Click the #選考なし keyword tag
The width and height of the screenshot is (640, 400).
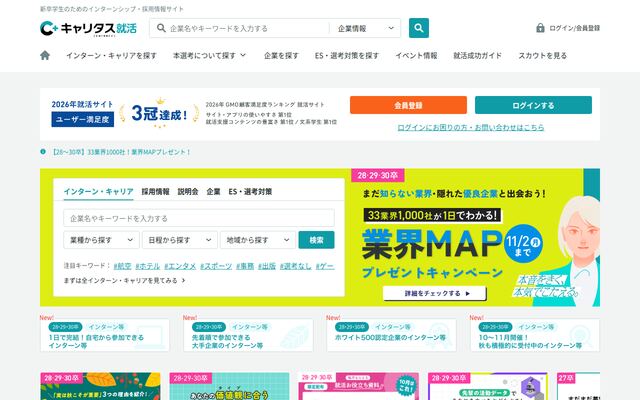coord(296,266)
